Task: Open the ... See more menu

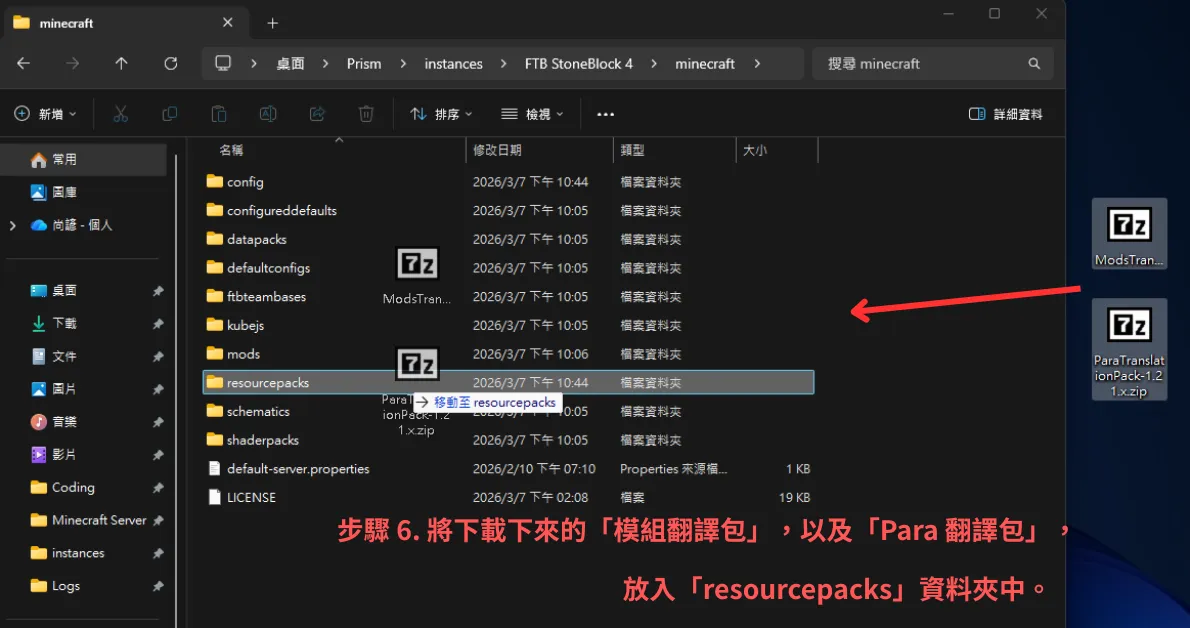Action: click(x=605, y=113)
